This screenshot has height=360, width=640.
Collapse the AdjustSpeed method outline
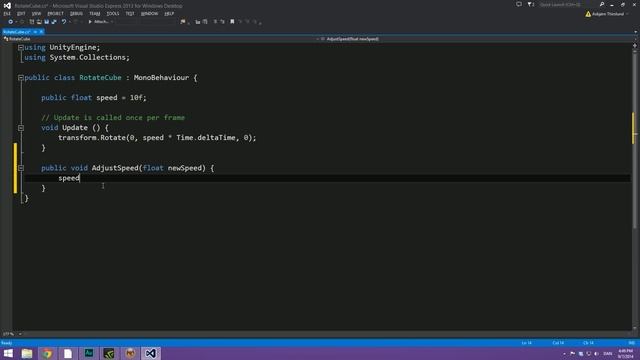[x=20, y=168]
